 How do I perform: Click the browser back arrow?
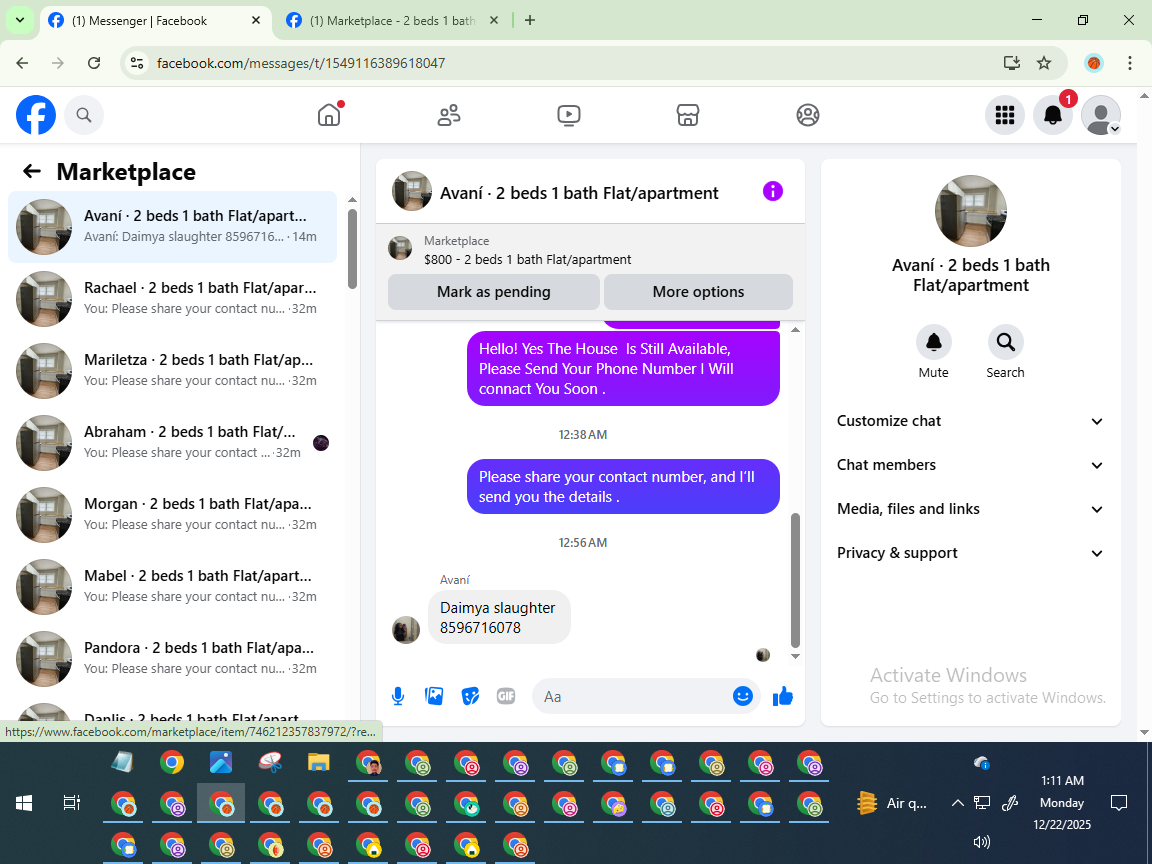[x=22, y=63]
